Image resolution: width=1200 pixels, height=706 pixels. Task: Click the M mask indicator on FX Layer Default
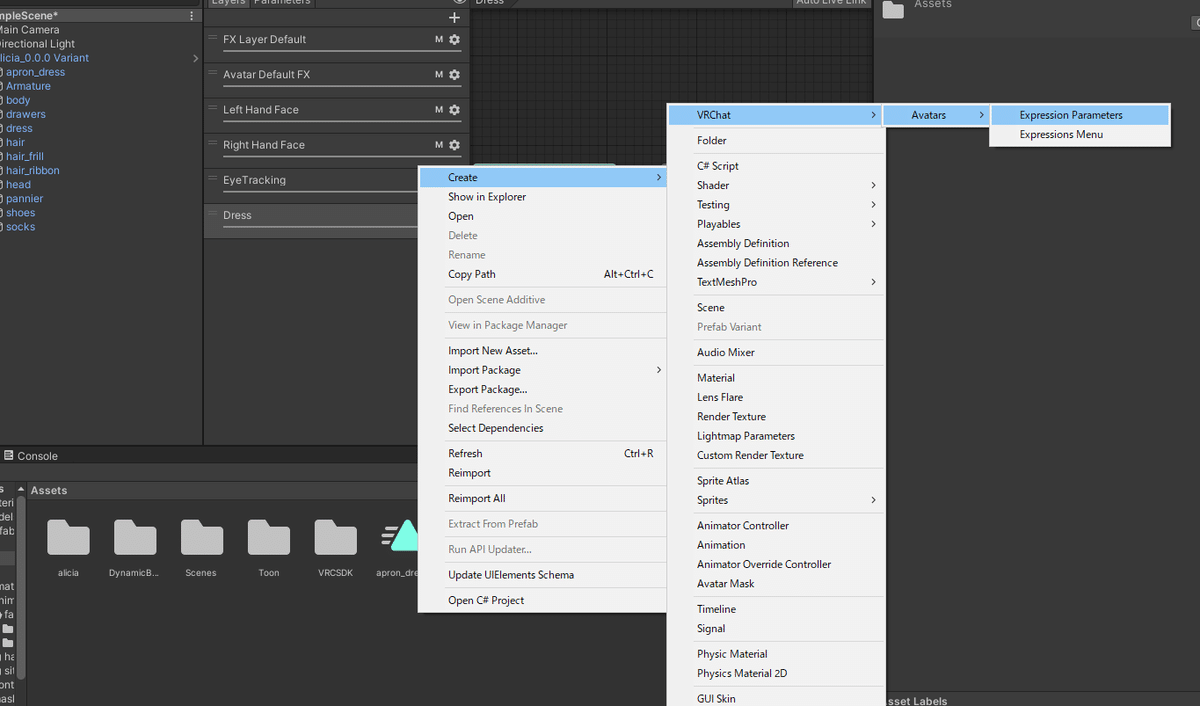tap(439, 40)
